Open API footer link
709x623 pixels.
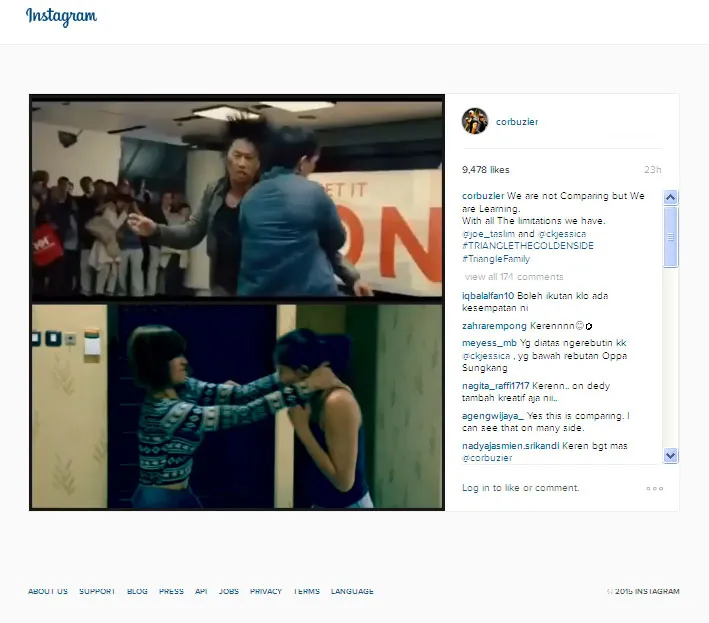(x=201, y=591)
